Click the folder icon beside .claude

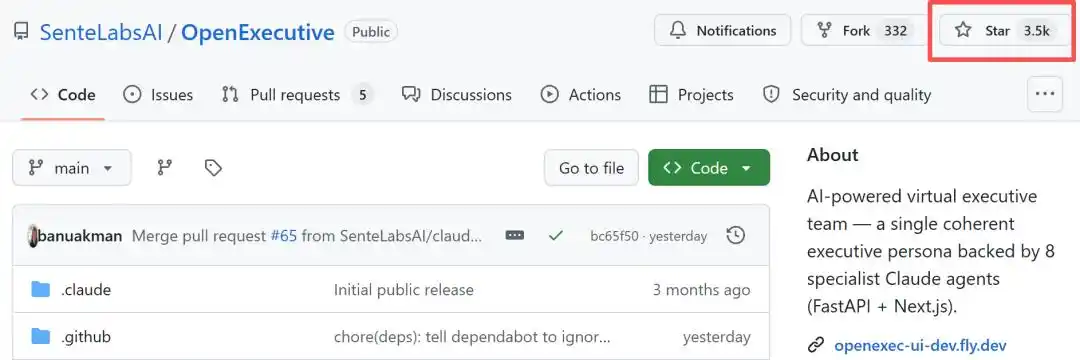coord(41,289)
